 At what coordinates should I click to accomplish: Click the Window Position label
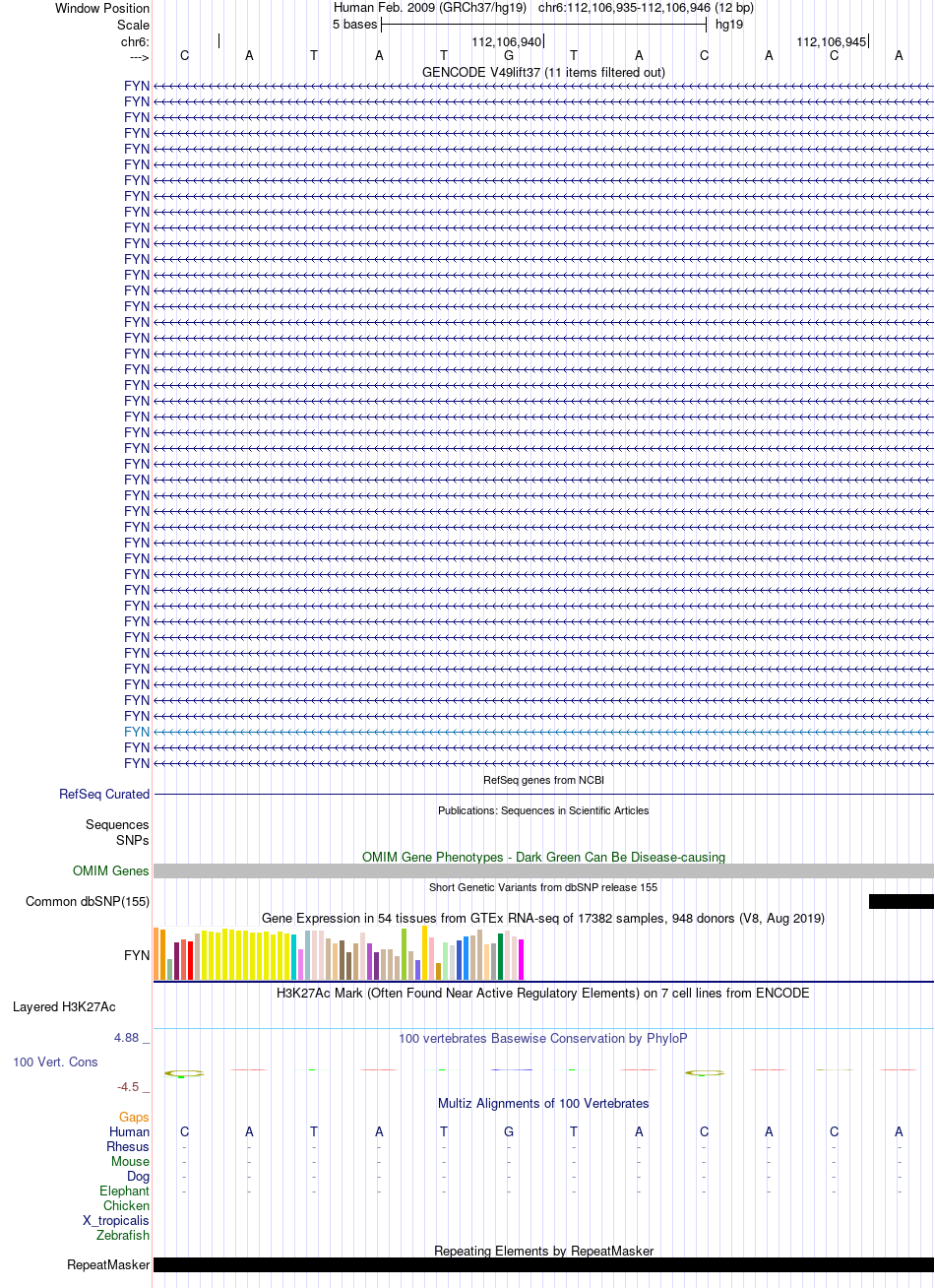[102, 8]
